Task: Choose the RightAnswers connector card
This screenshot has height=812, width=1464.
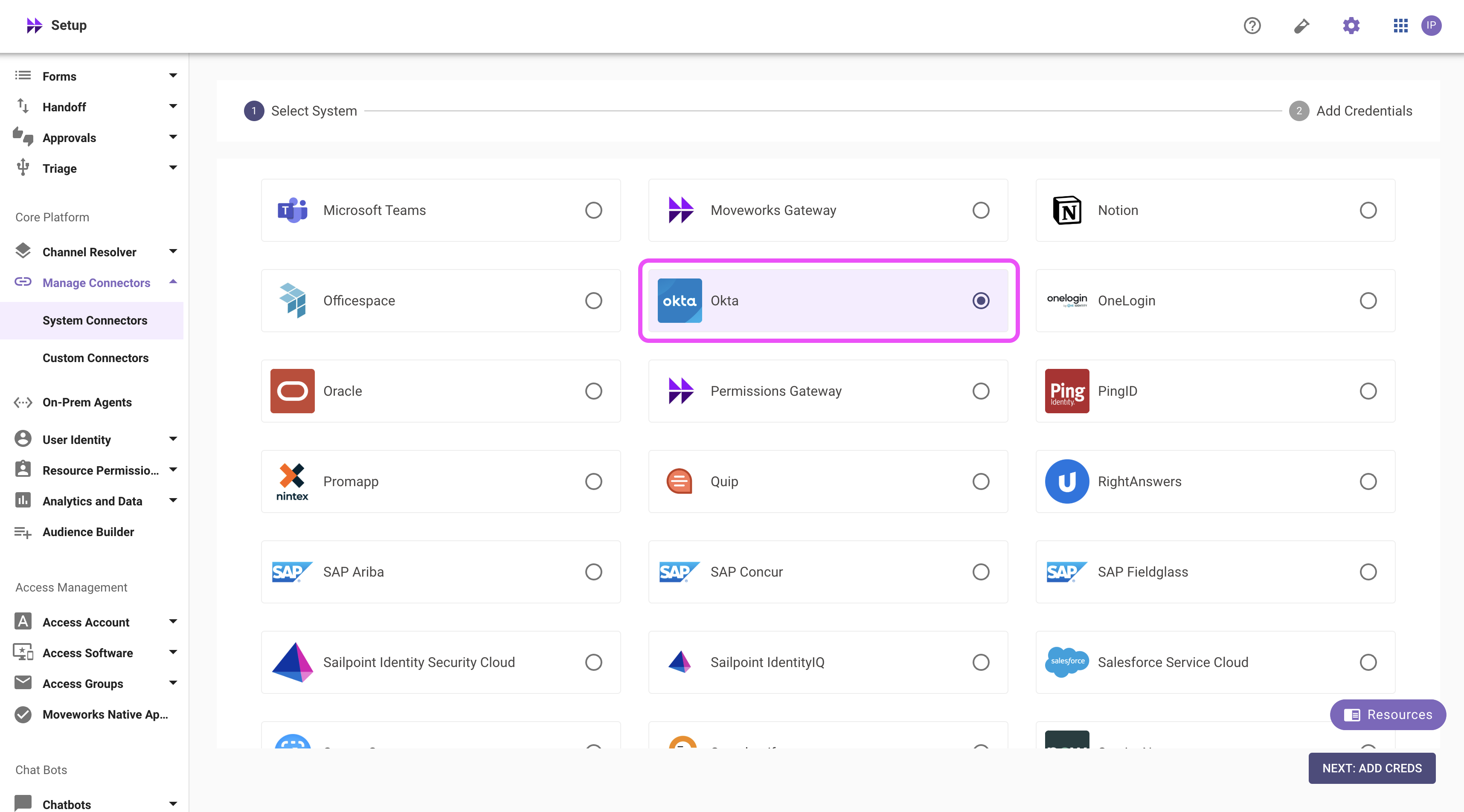Action: coord(1215,481)
